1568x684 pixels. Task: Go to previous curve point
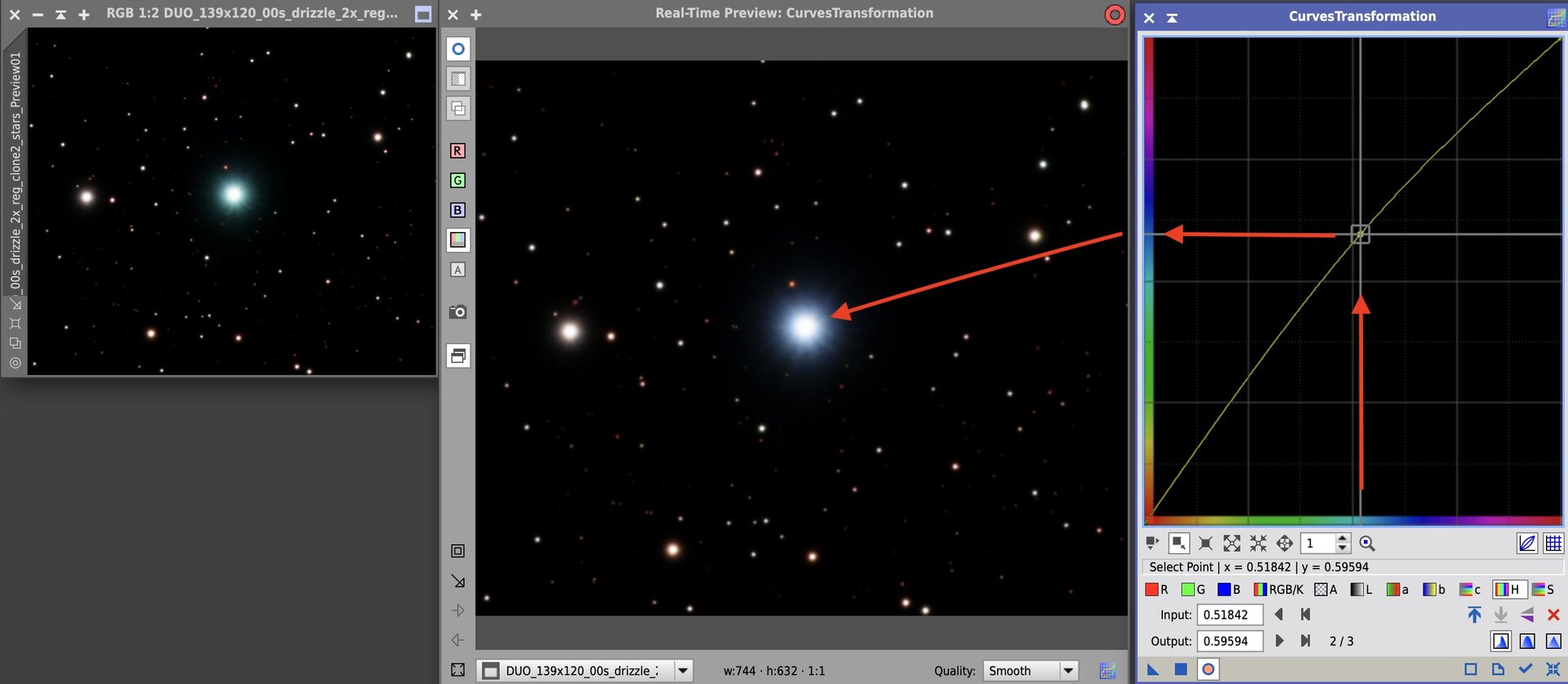(1279, 615)
